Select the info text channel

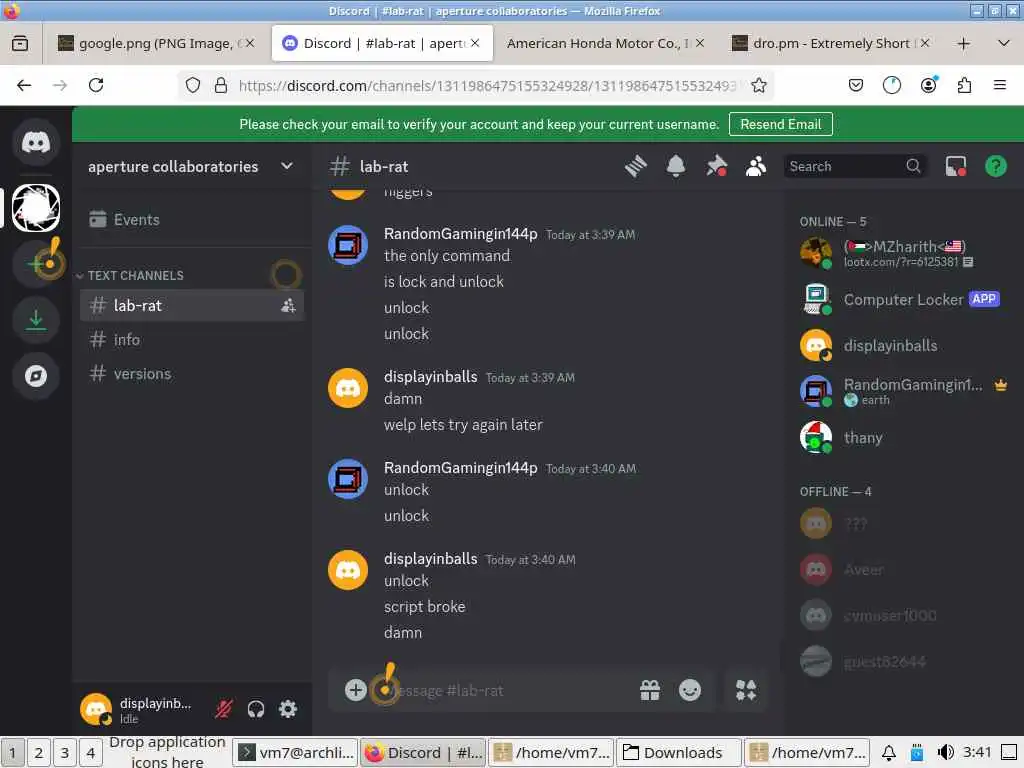[192, 340]
